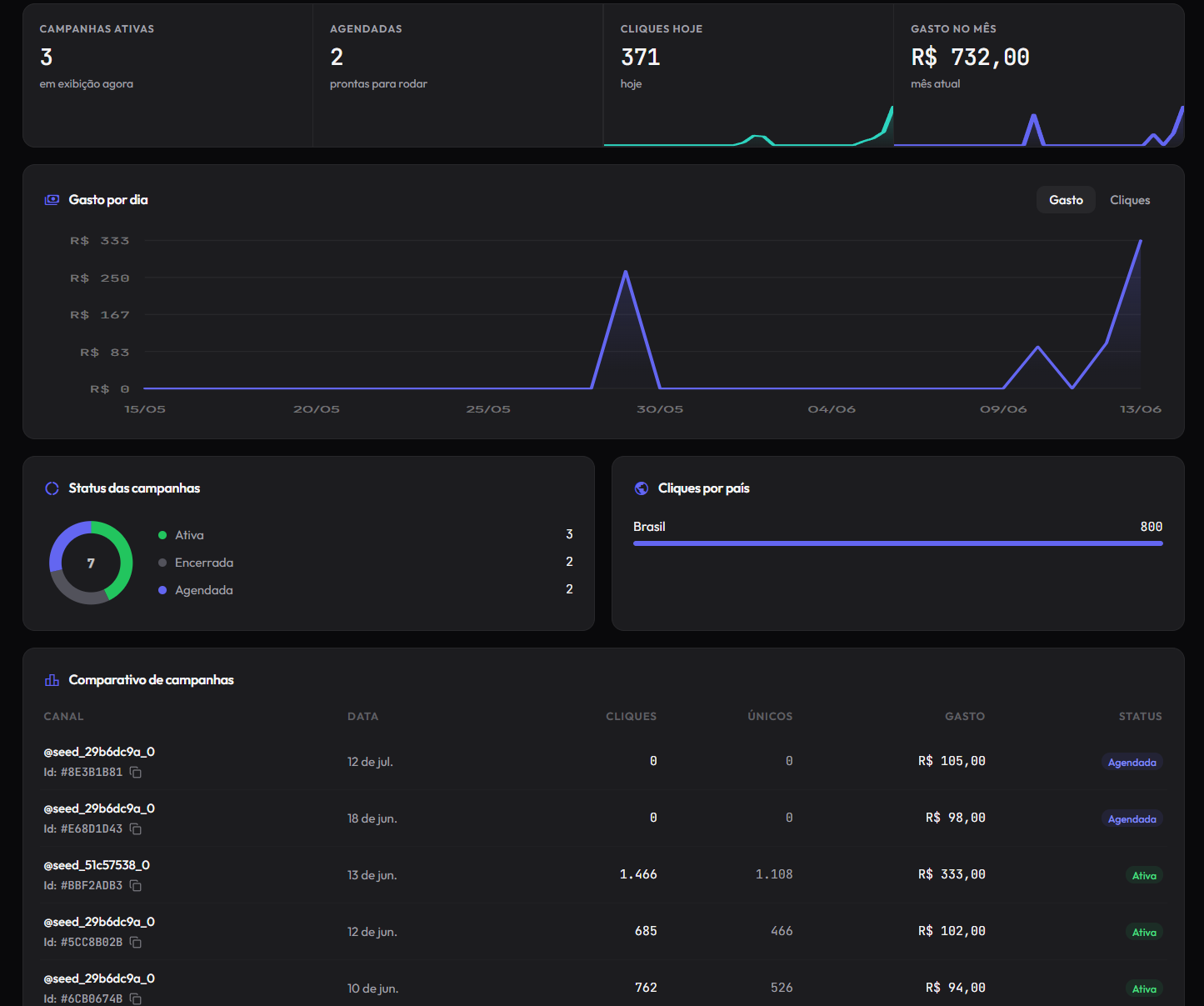1204x1006 pixels.
Task: Select channel @seed_51c57538_0
Action: (97, 865)
